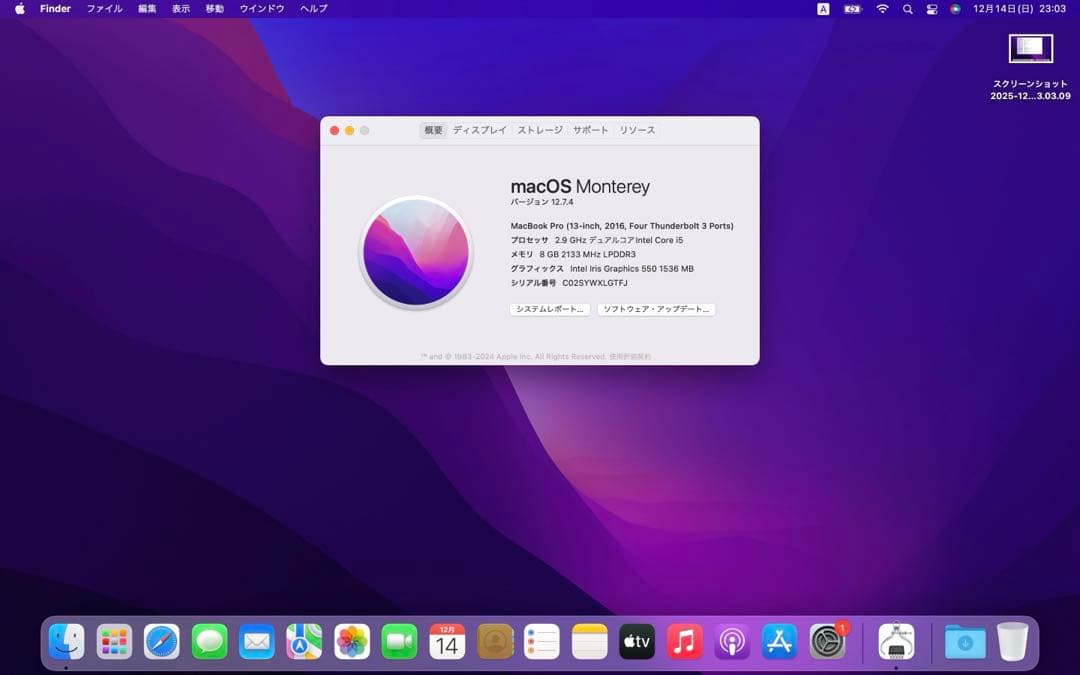Launch the Maps app

tap(303, 642)
